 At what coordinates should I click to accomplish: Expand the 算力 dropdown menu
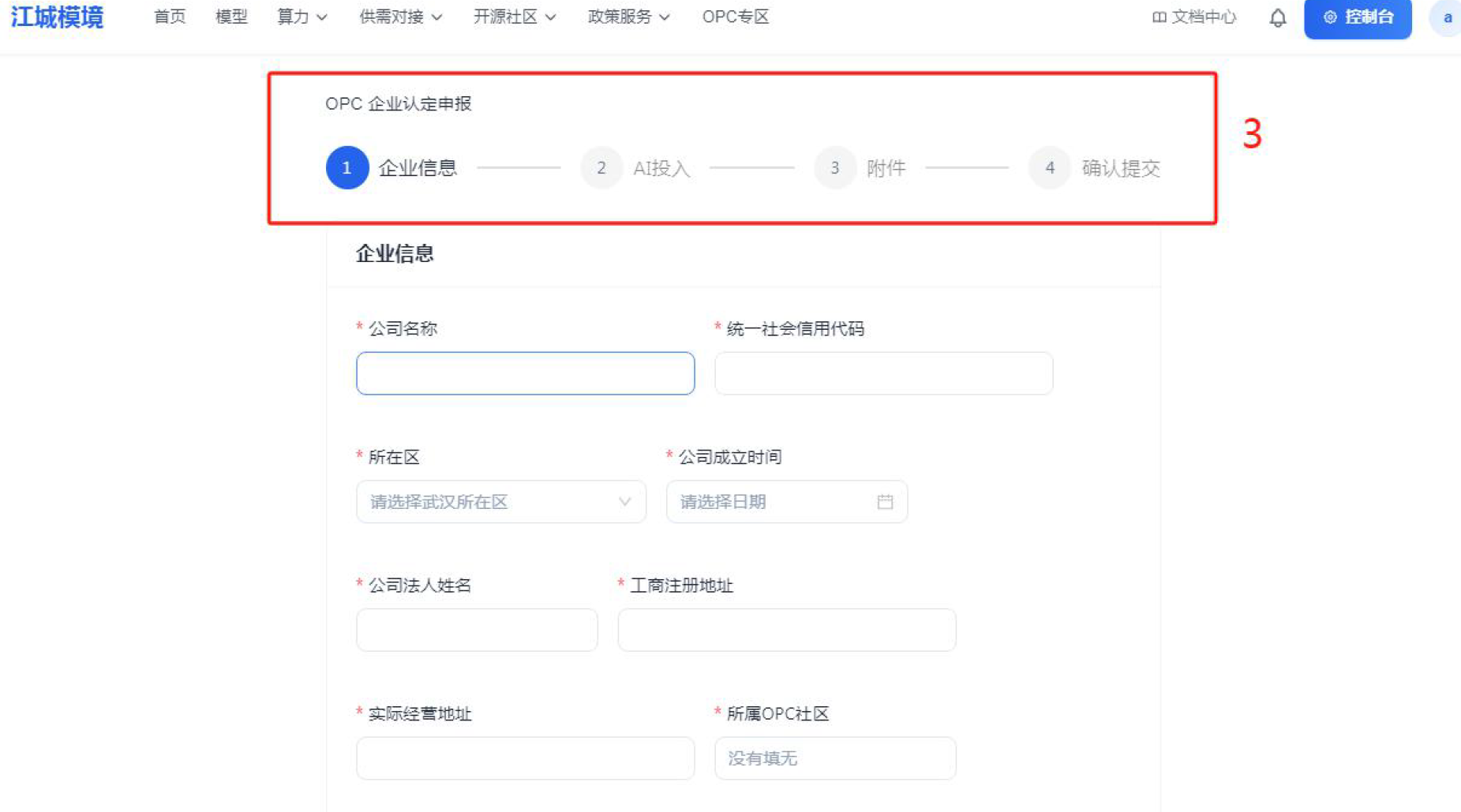click(302, 17)
